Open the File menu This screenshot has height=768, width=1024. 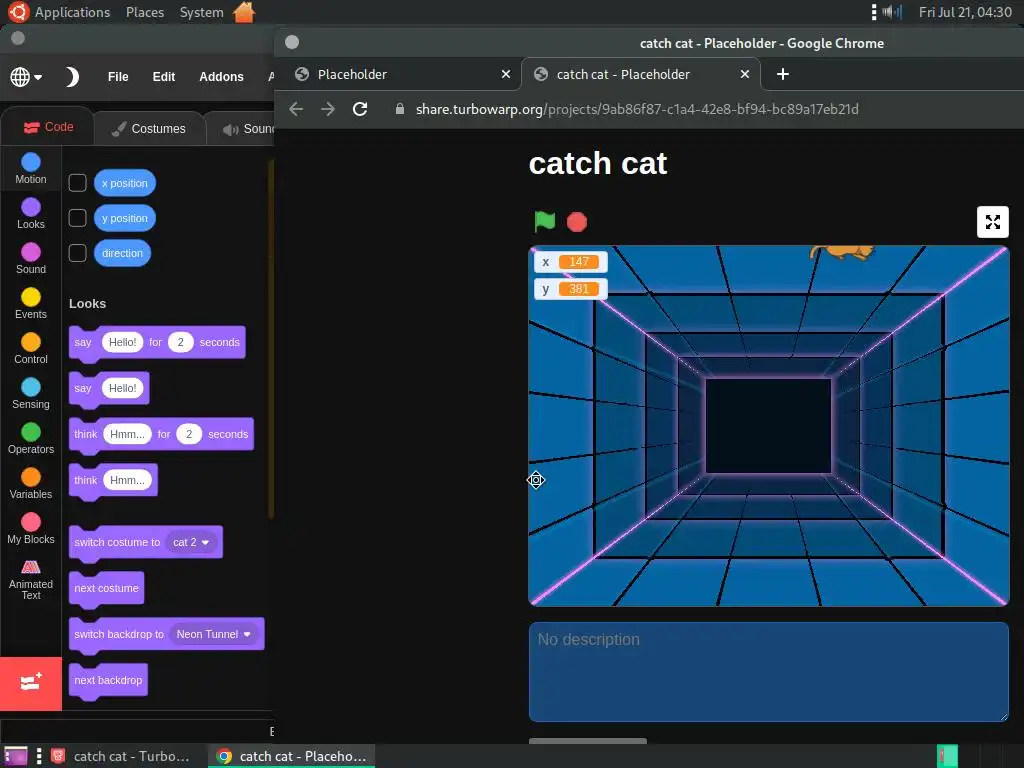[x=118, y=76]
